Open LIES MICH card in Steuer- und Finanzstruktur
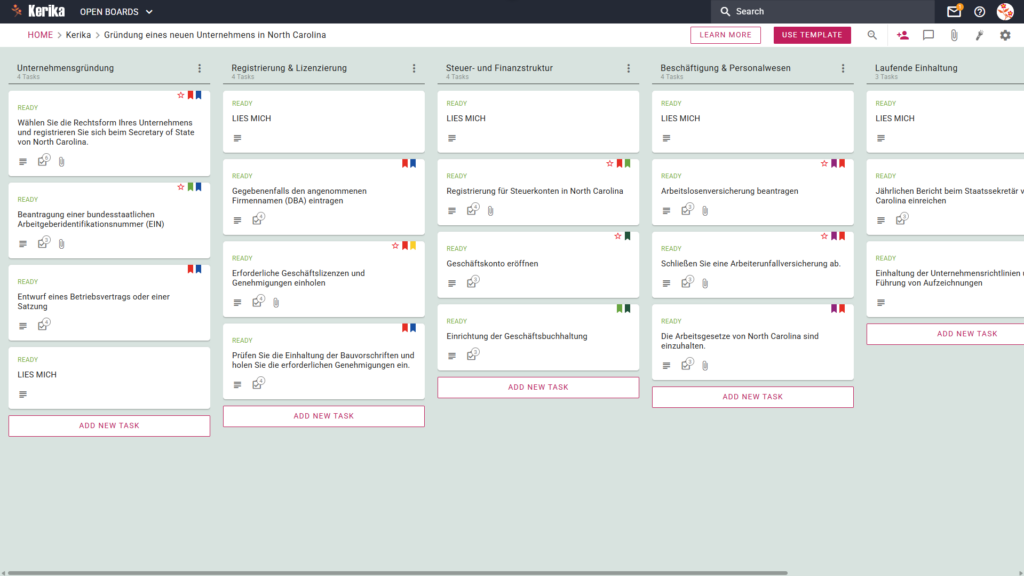The image size is (1024, 576). click(538, 121)
